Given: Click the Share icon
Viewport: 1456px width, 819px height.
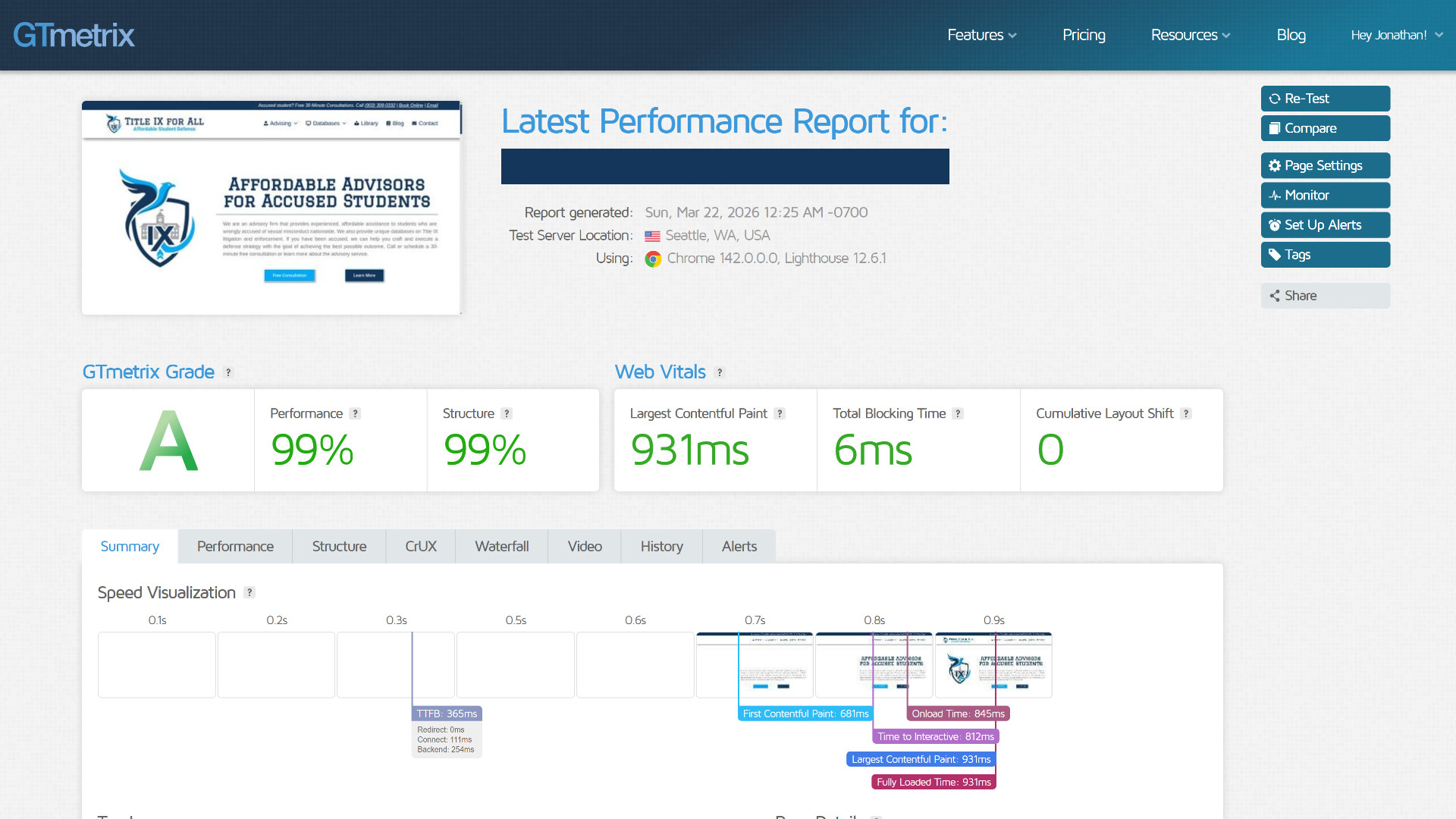Looking at the screenshot, I should [1275, 296].
